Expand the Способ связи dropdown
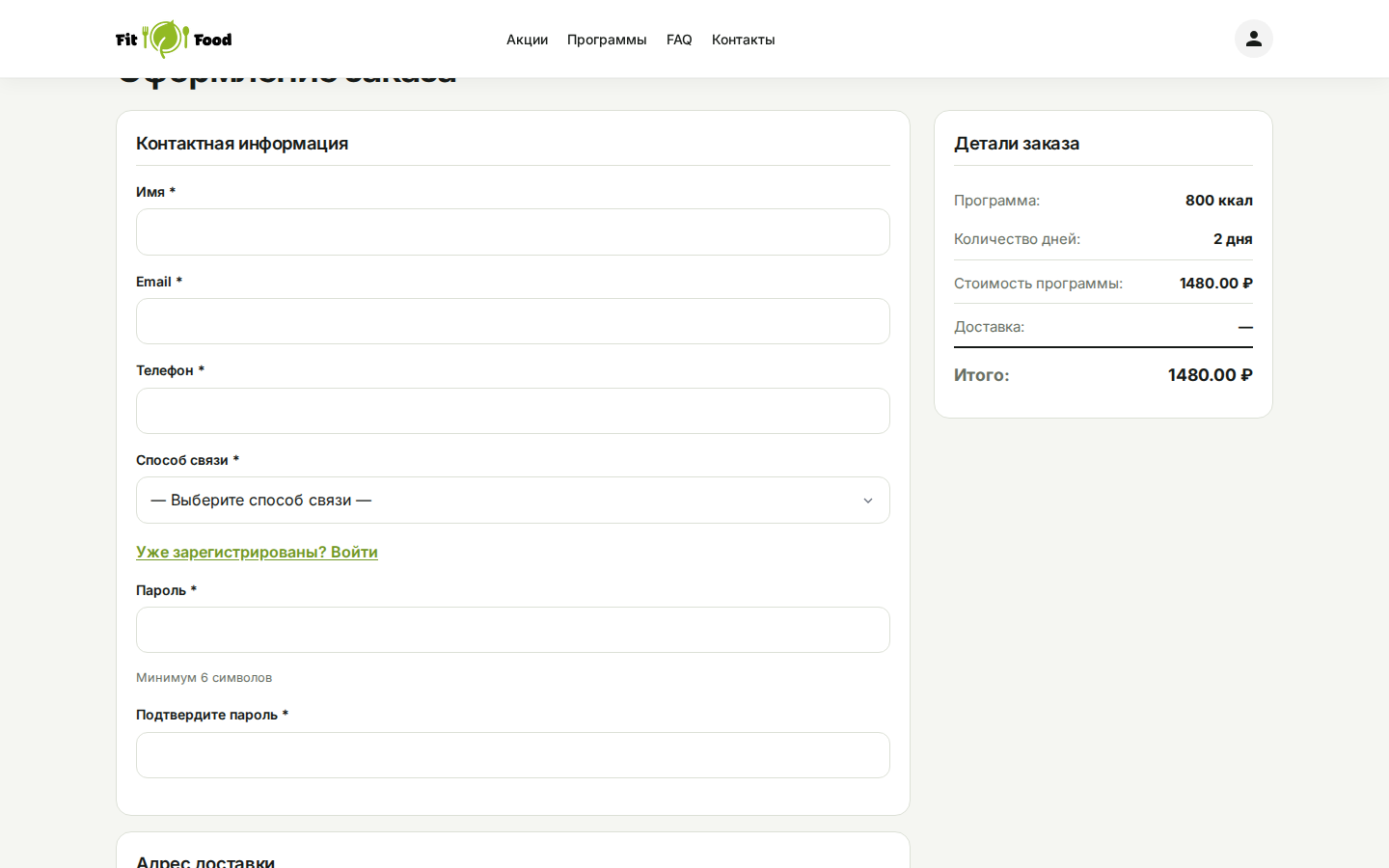Viewport: 1389px width, 868px height. click(x=513, y=501)
